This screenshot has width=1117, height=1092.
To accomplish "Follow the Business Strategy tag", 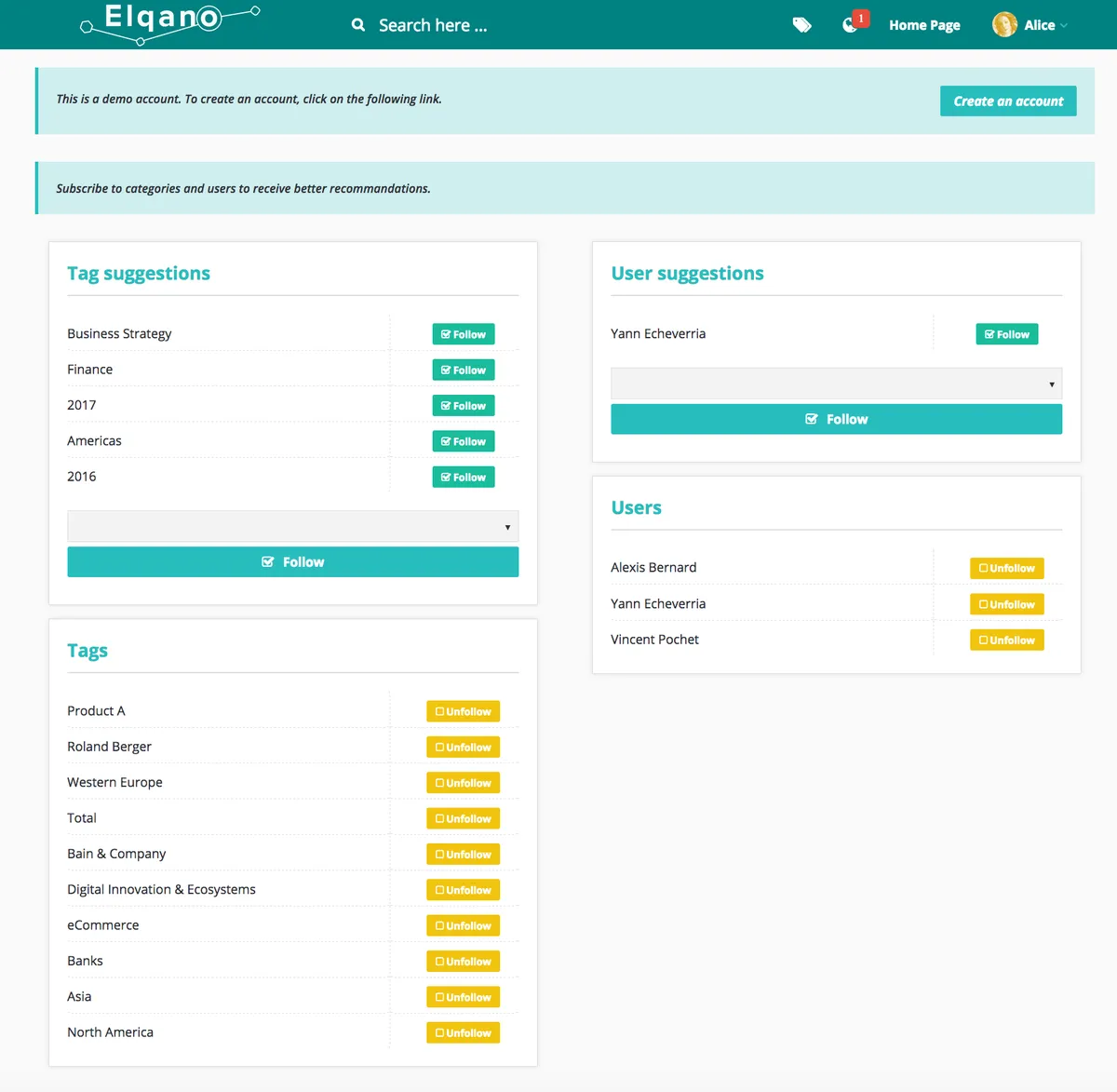I will coord(463,334).
